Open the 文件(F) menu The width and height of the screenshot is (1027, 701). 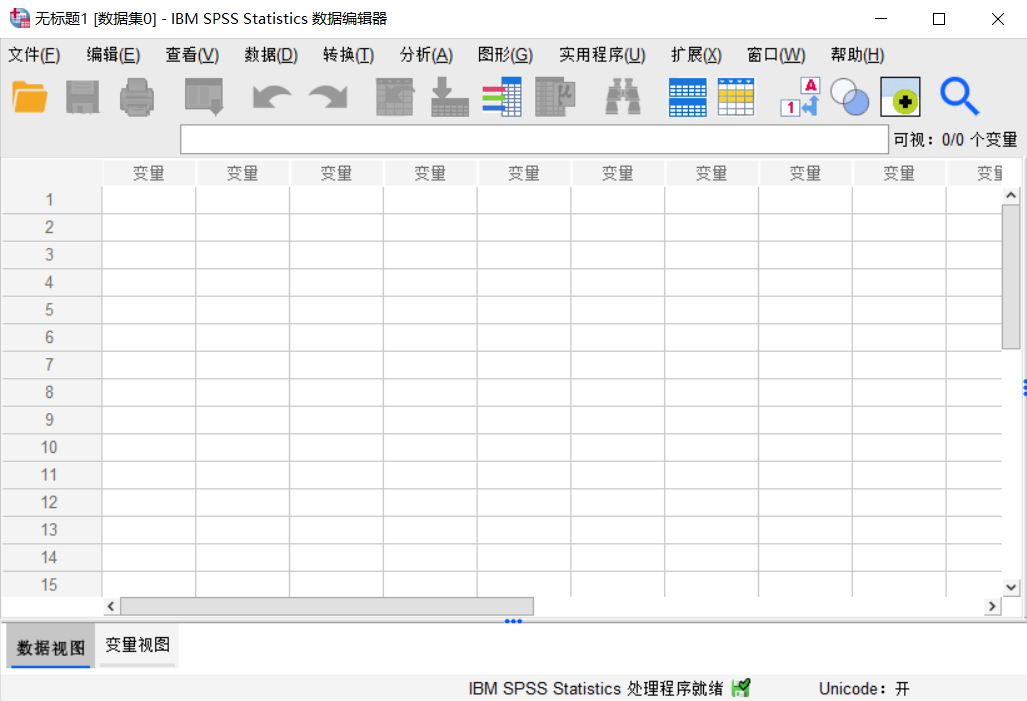point(34,55)
